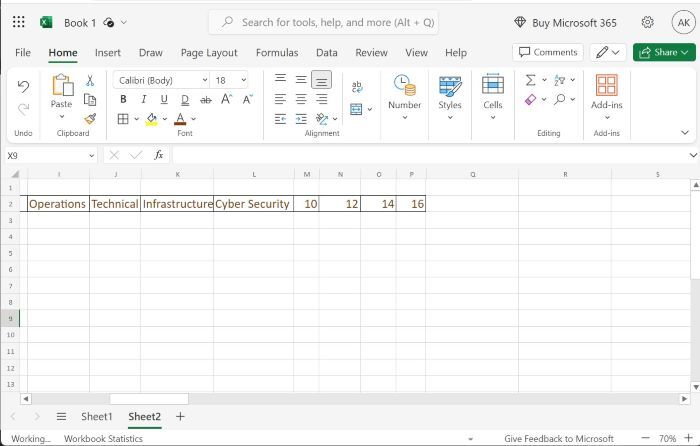The height and width of the screenshot is (446, 700).
Task: Click the Excel logo icon
Action: click(x=46, y=22)
